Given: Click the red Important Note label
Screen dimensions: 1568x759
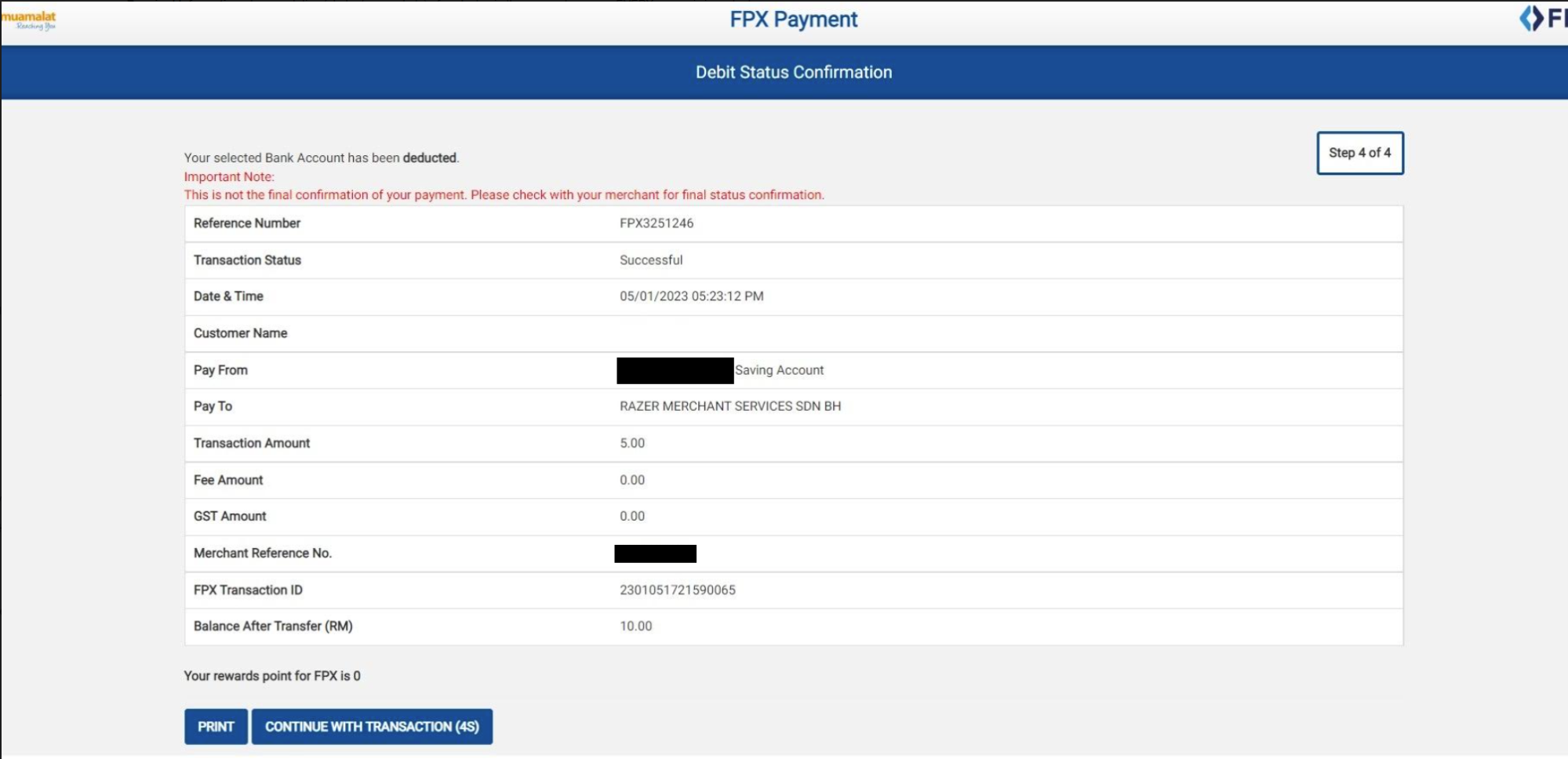Looking at the screenshot, I should click(x=229, y=177).
